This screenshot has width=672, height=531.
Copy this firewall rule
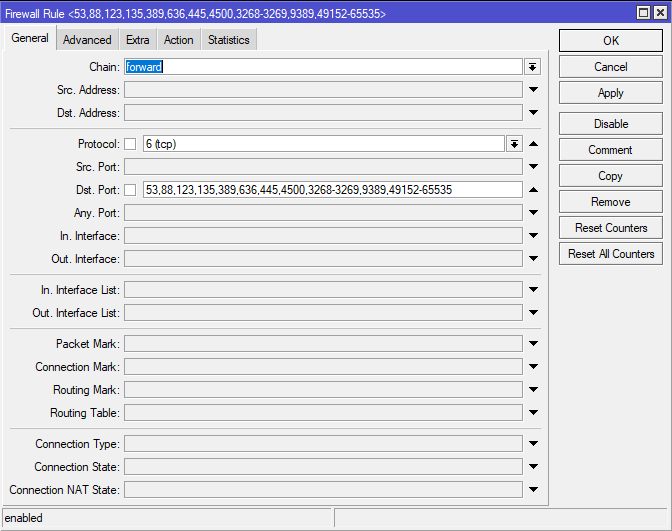pyautogui.click(x=611, y=176)
